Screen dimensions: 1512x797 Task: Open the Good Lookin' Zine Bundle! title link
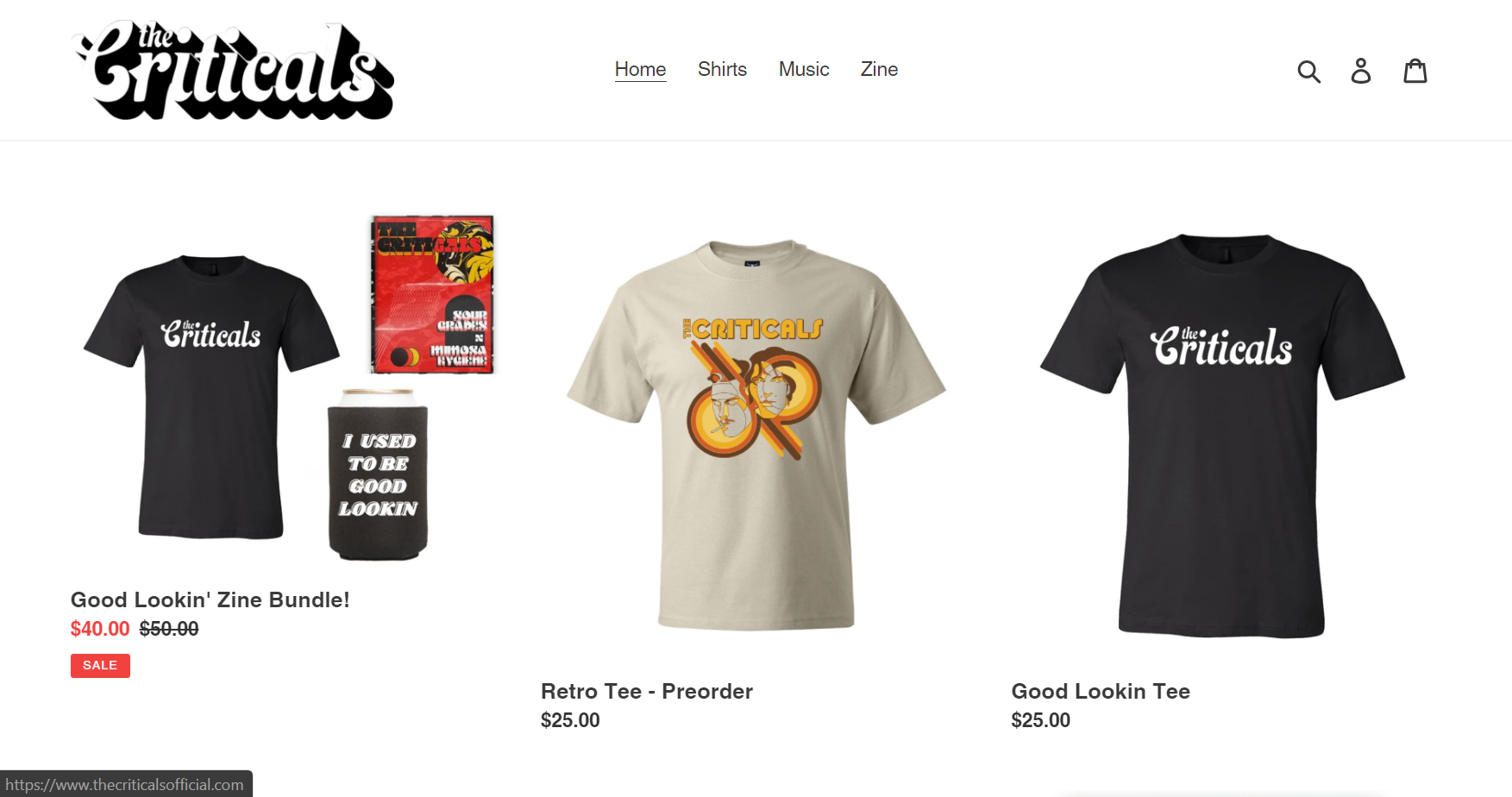tap(210, 599)
